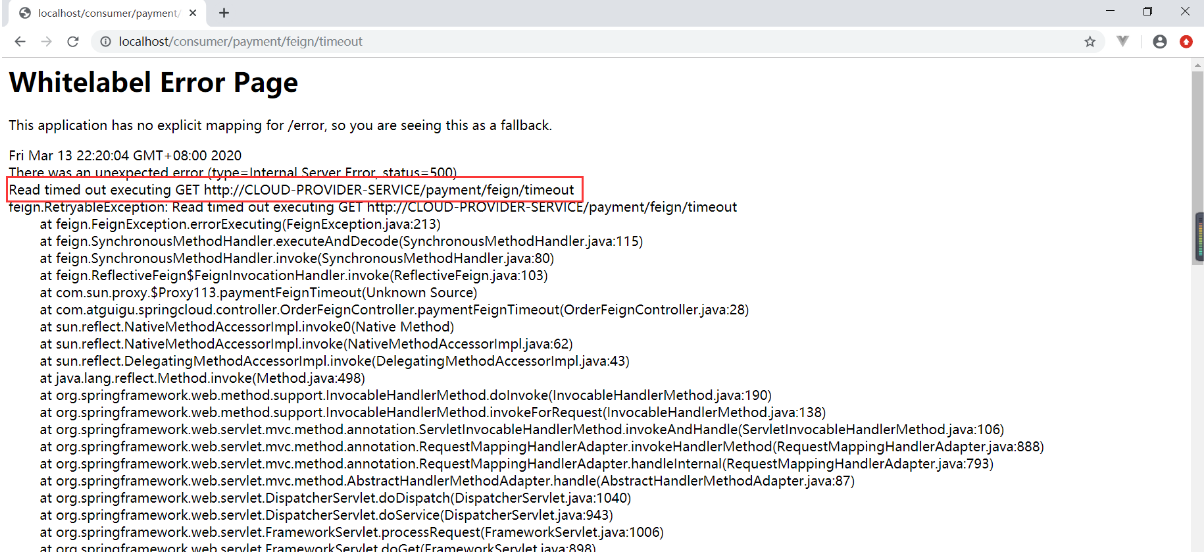
Task: Close the localhost/consumer/payment tab
Action: (x=193, y=13)
